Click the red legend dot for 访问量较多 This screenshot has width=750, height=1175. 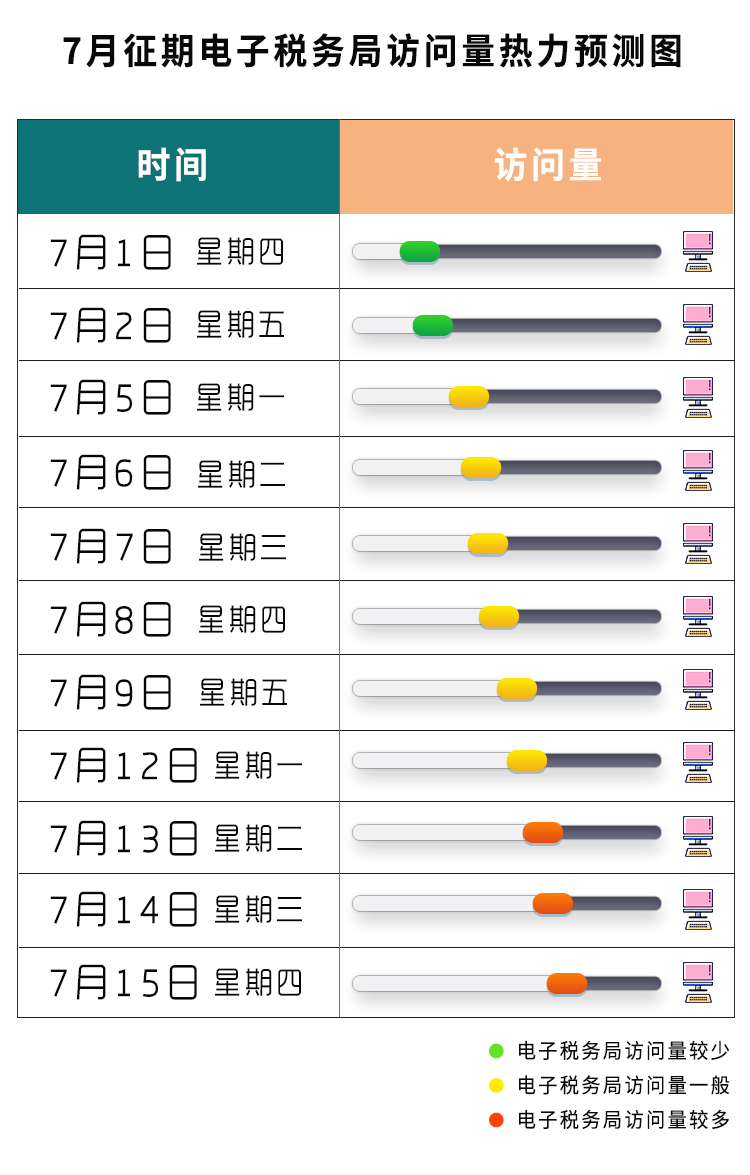496,1120
